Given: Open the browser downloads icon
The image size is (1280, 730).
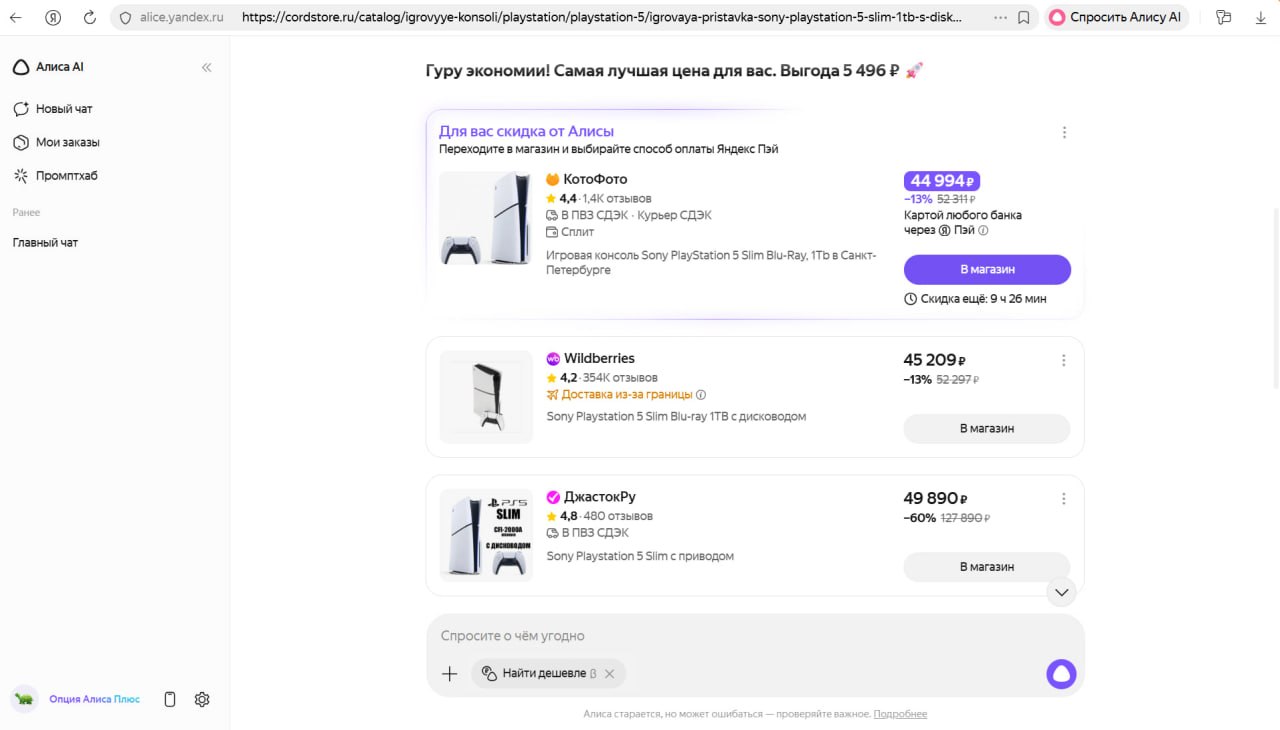Looking at the screenshot, I should coord(1260,17).
